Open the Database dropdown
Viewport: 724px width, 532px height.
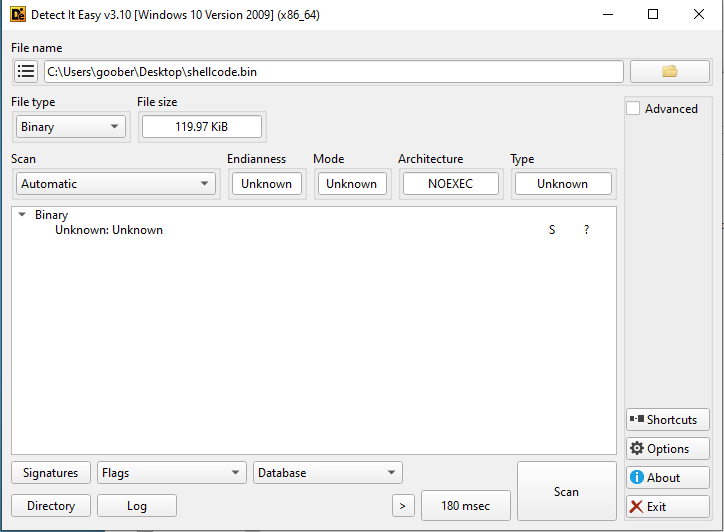328,473
